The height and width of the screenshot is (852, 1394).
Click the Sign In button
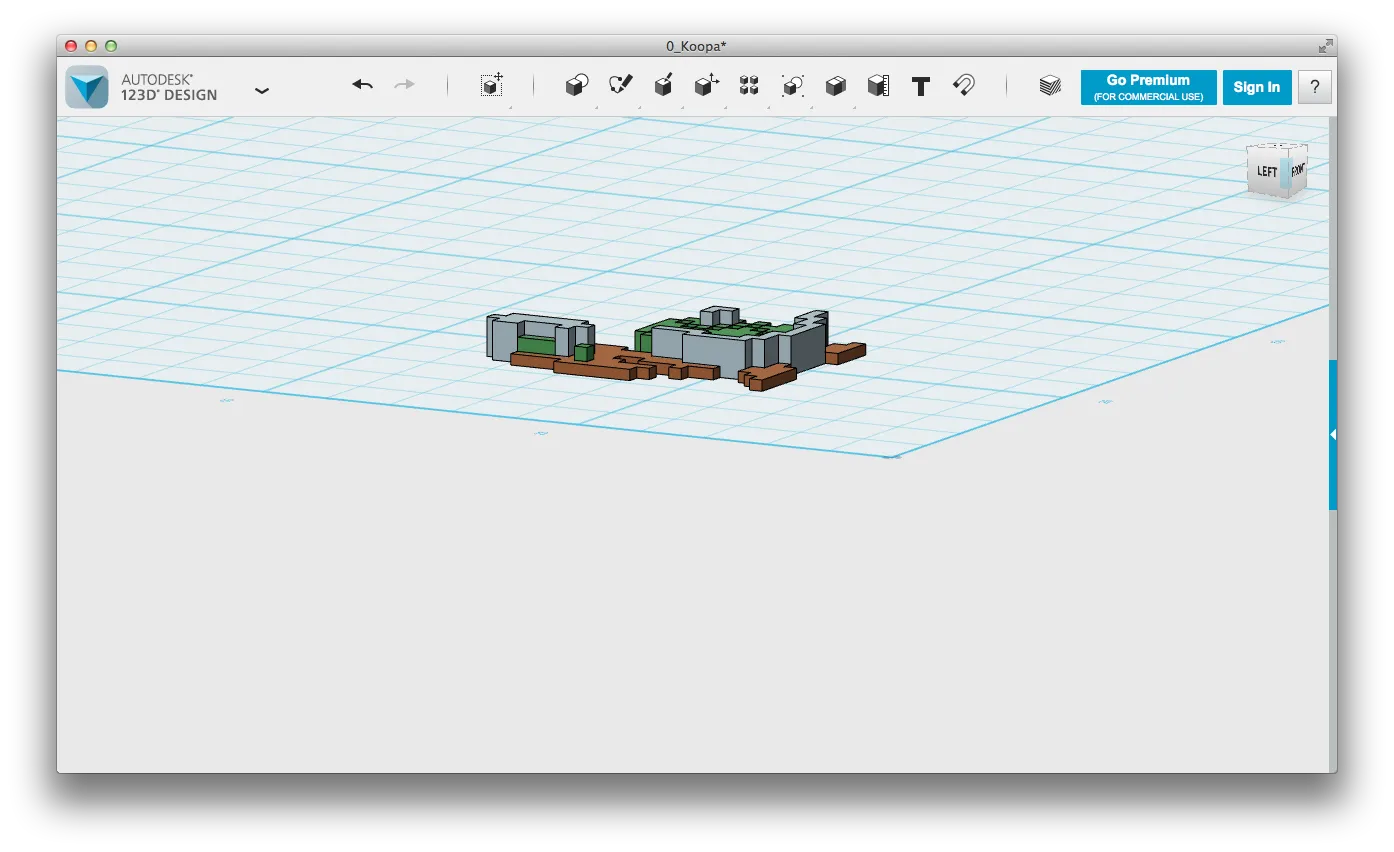tap(1257, 87)
